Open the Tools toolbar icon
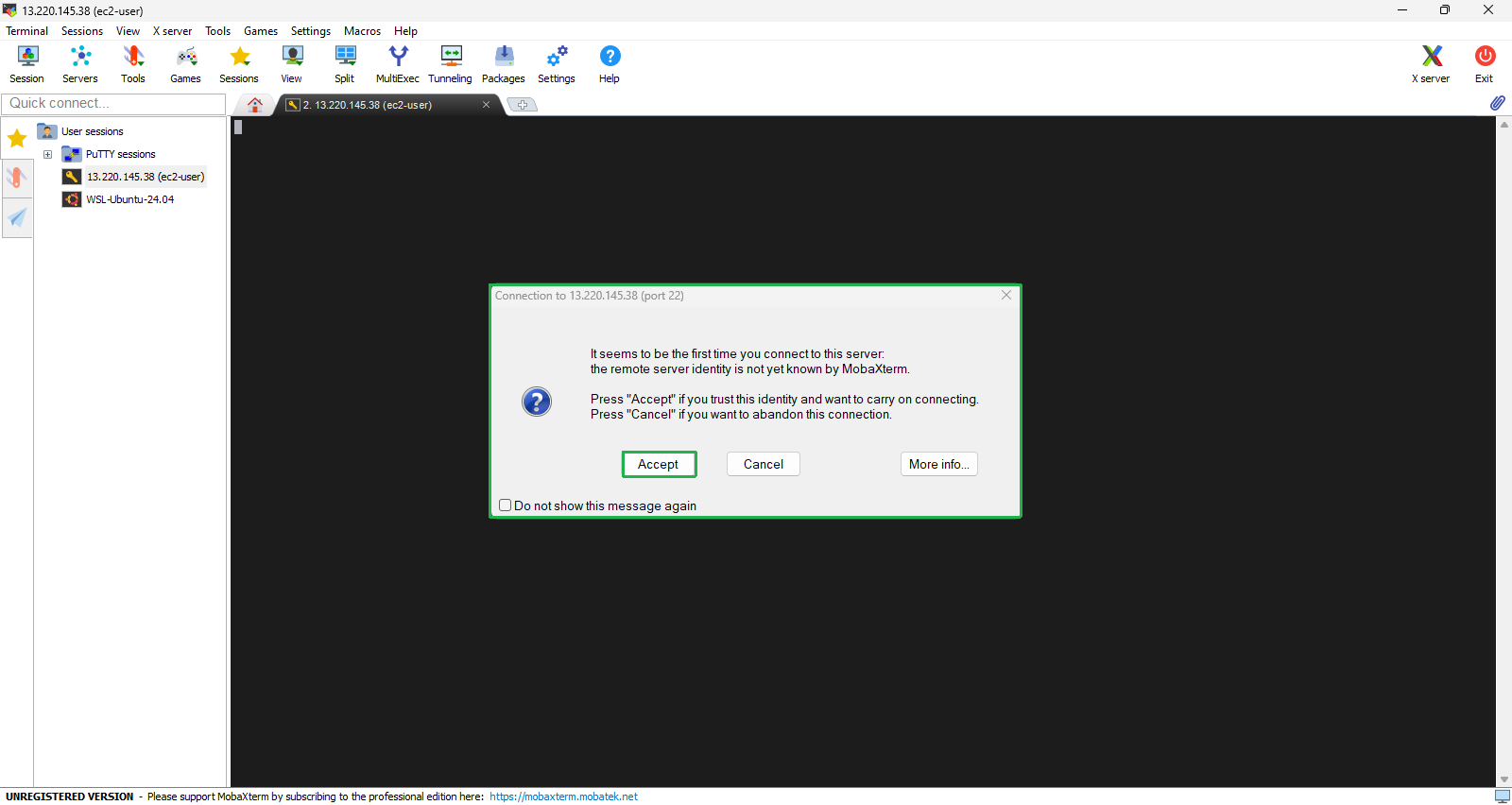Image resolution: width=1512 pixels, height=805 pixels. point(133,64)
